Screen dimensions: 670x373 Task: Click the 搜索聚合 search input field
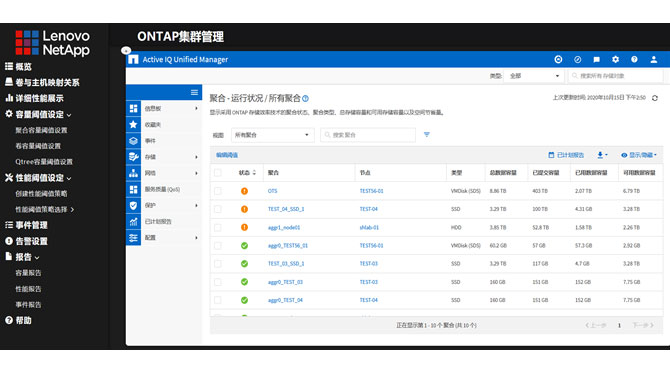(368, 135)
